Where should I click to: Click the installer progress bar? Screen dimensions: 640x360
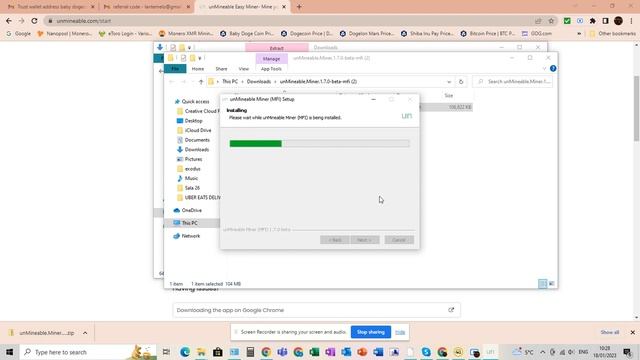point(319,143)
